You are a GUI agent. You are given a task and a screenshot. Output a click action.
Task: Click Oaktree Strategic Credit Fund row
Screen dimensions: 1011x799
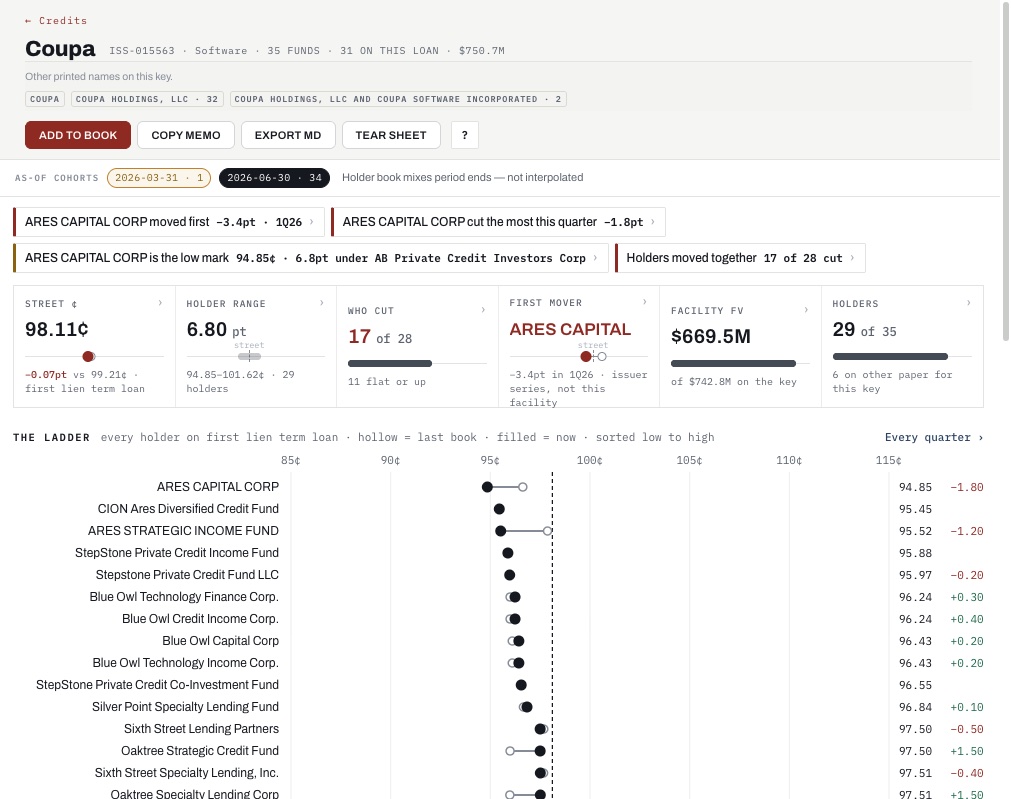(x=498, y=751)
